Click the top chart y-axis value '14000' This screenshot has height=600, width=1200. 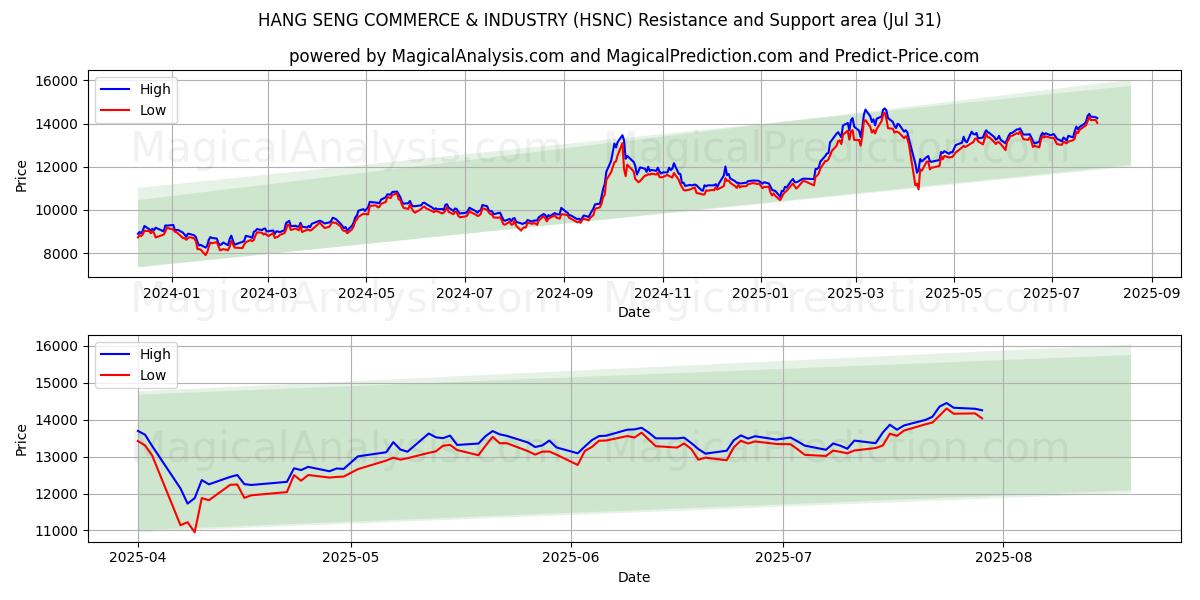pyautogui.click(x=59, y=124)
